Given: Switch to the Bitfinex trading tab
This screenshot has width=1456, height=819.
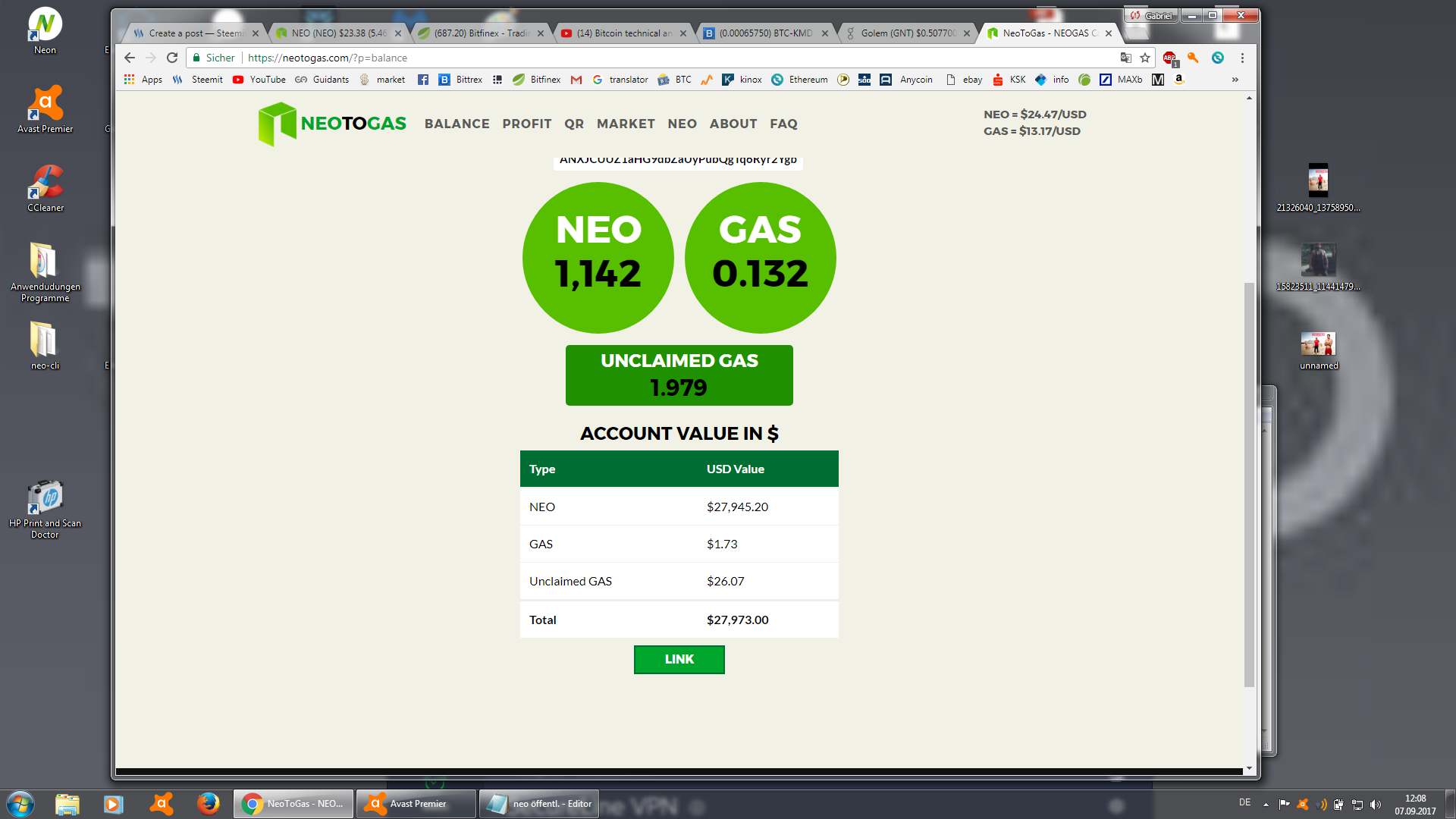Looking at the screenshot, I should (482, 33).
